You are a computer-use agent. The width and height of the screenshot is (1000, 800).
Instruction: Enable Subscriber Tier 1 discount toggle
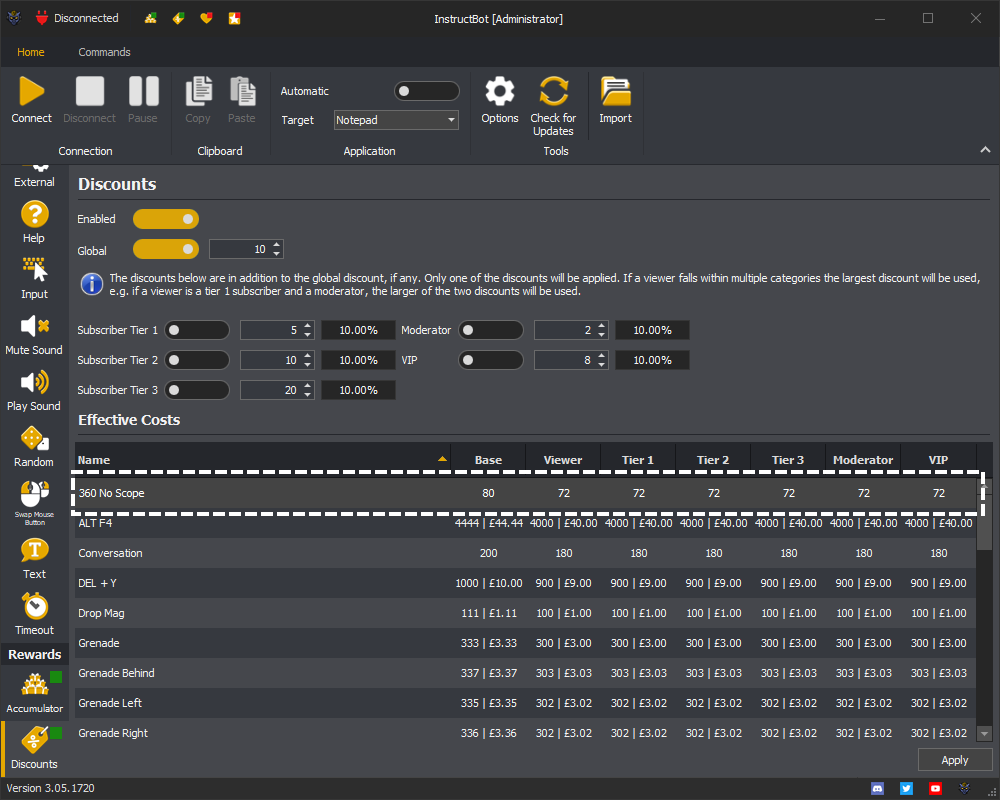click(x=197, y=330)
